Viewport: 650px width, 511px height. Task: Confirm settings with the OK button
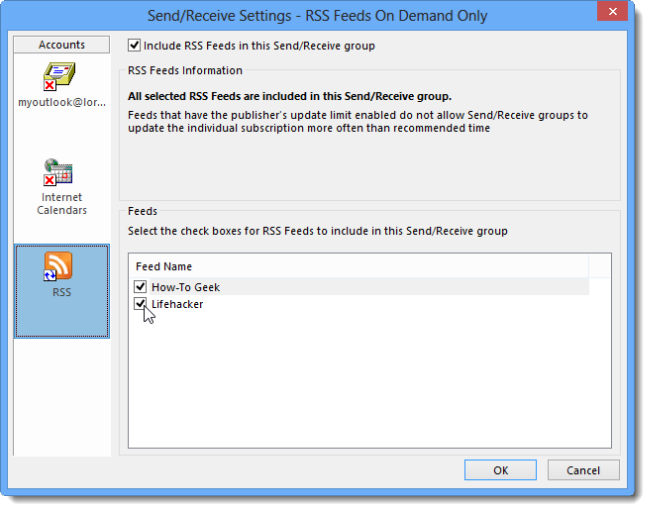point(500,470)
